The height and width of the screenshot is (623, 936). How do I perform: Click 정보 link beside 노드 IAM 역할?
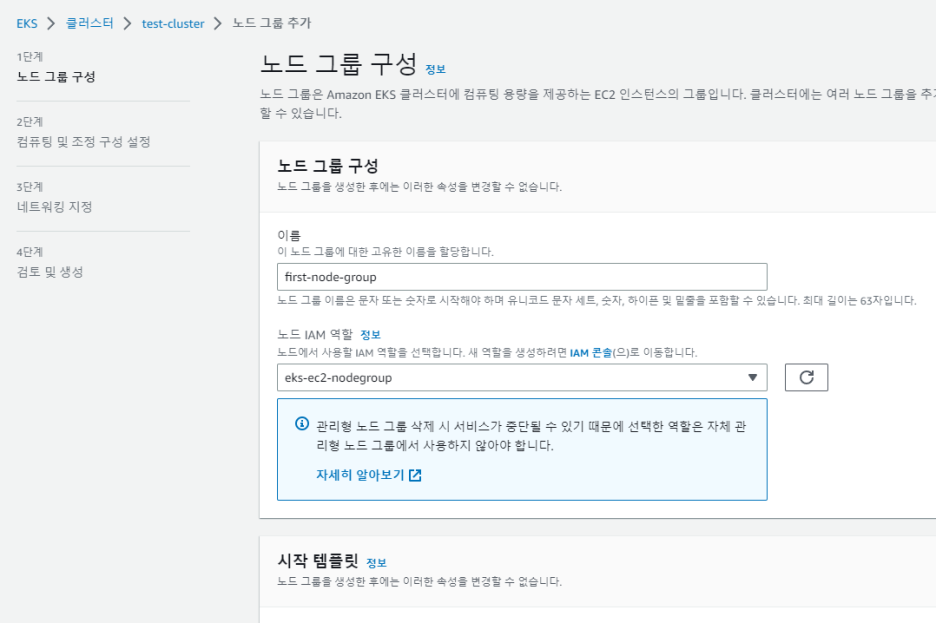coord(370,334)
